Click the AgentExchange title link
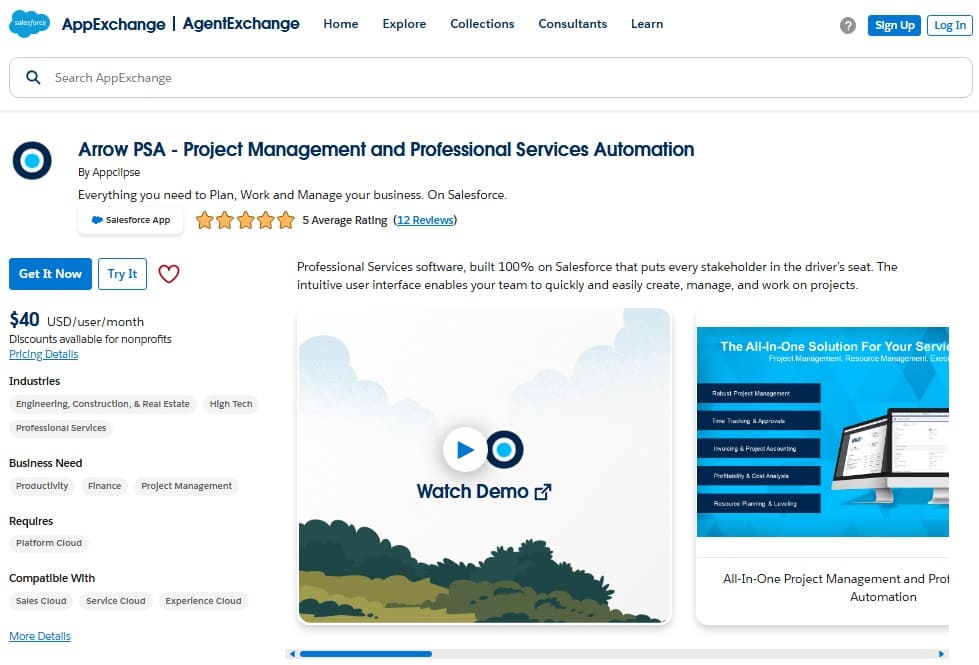 point(241,24)
